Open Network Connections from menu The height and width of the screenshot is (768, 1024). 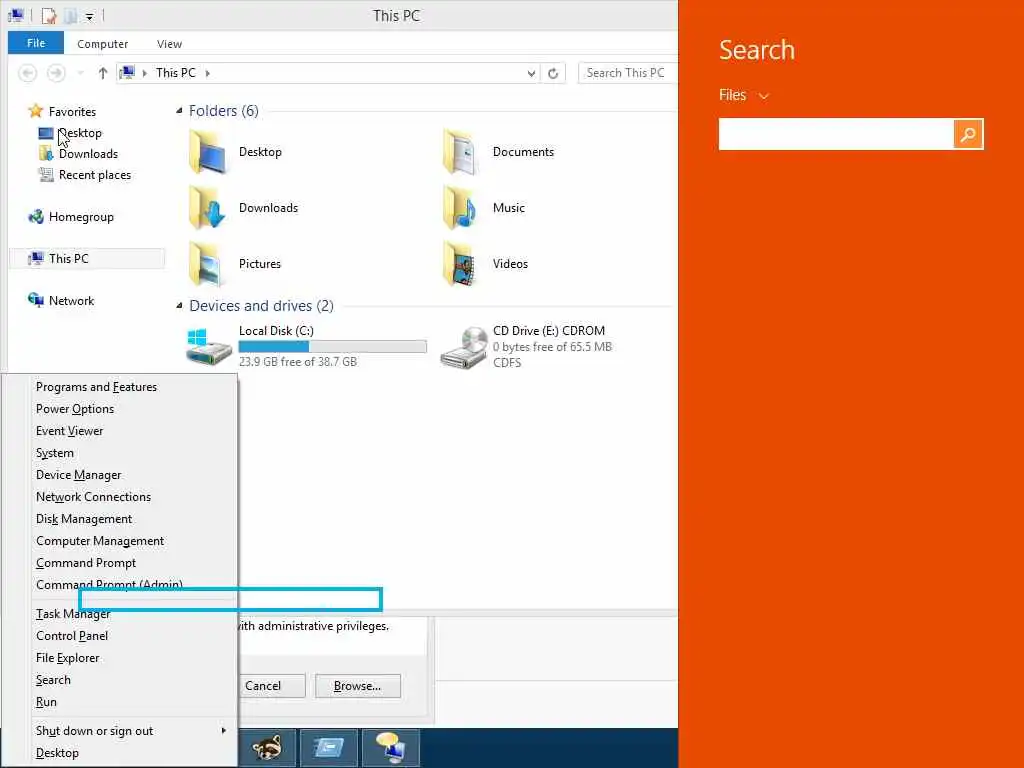point(93,497)
